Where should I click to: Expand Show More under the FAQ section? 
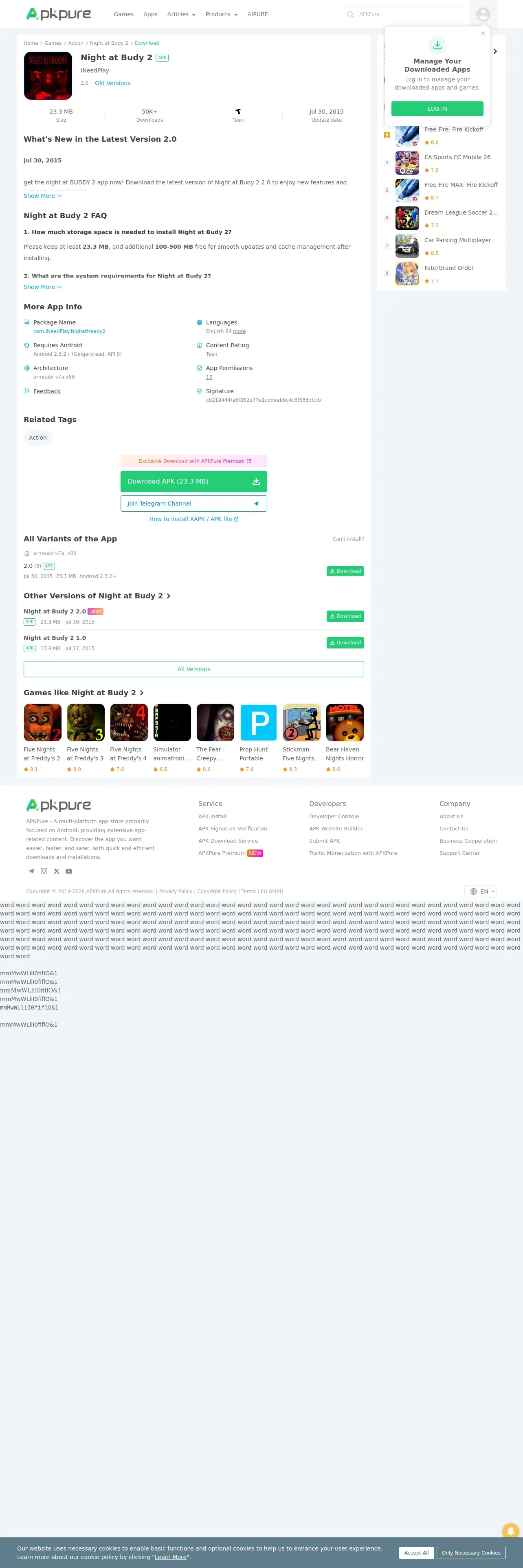click(43, 287)
